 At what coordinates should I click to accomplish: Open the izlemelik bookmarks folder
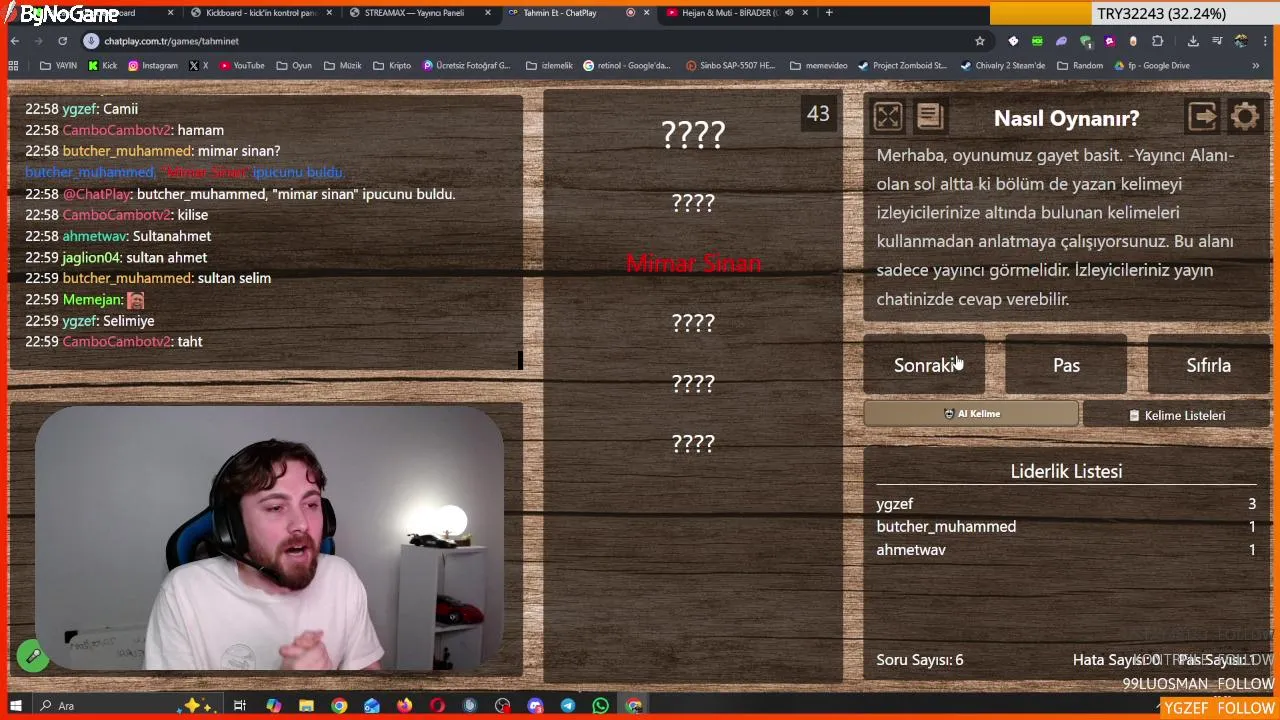pyautogui.click(x=549, y=66)
